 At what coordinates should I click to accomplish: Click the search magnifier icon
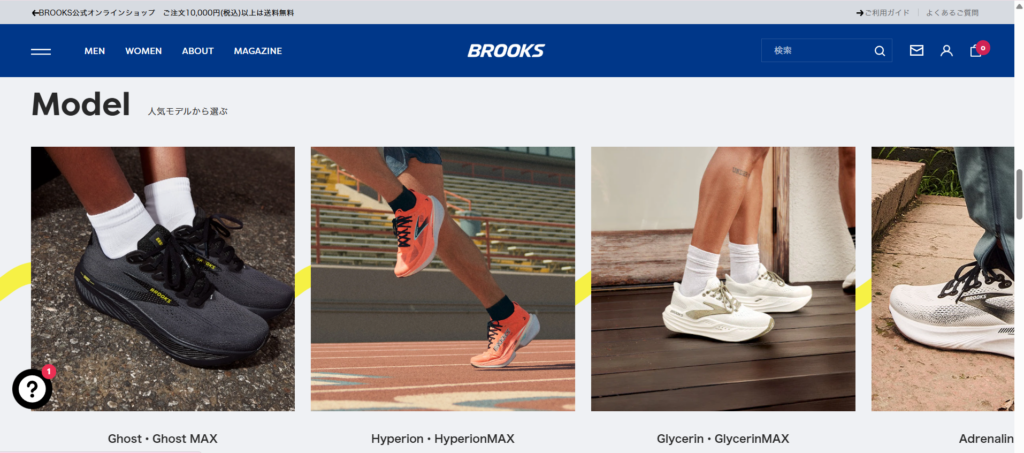pyautogui.click(x=880, y=51)
